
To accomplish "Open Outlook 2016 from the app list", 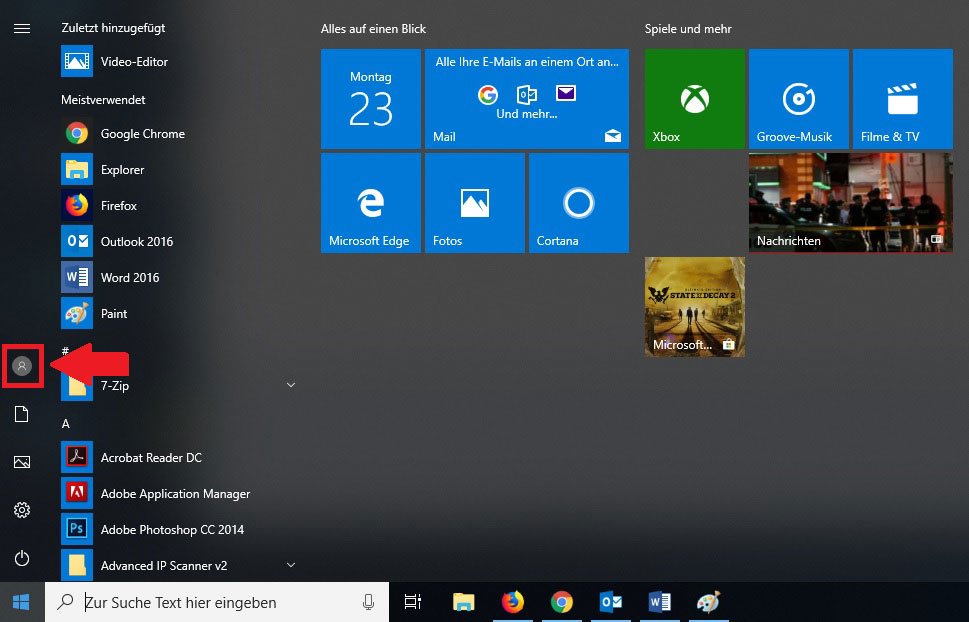I will tap(179, 241).
